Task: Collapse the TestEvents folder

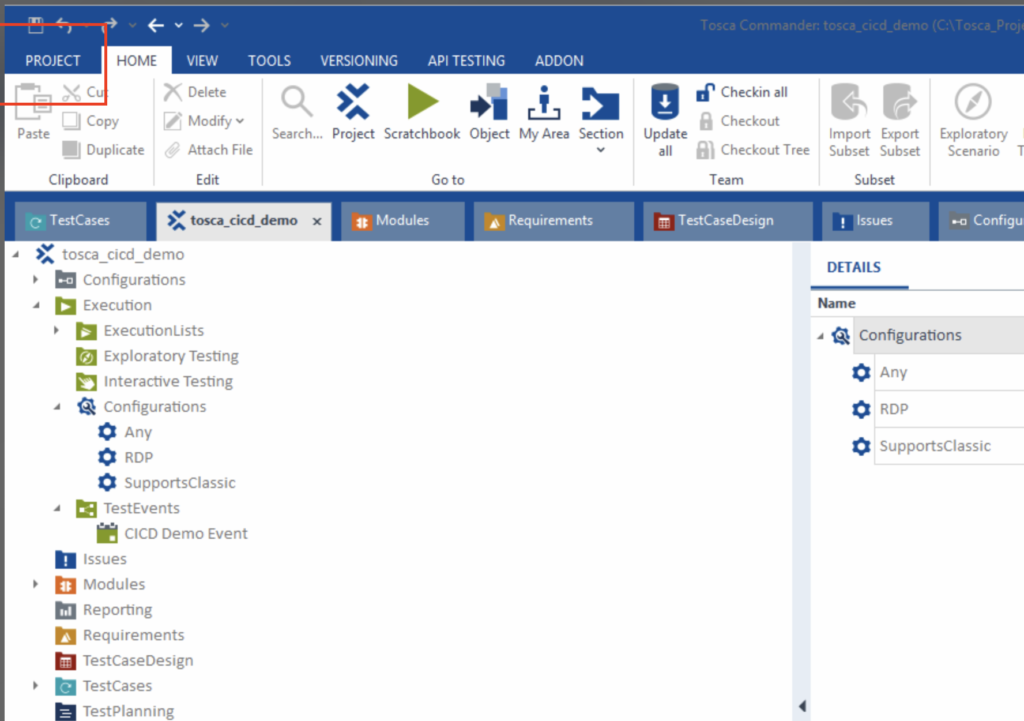Action: [57, 508]
